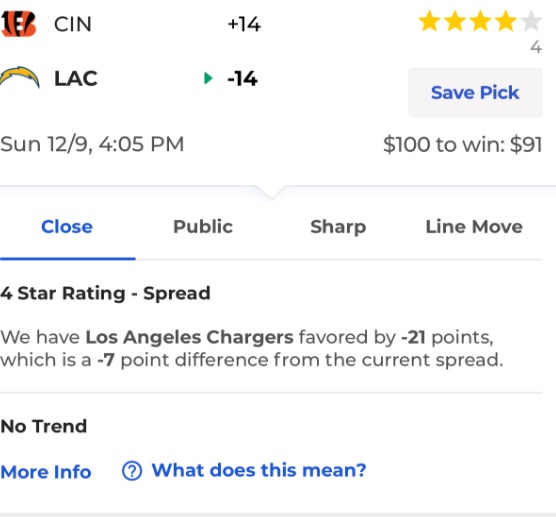Image resolution: width=556 pixels, height=517 pixels.
Task: Open the Sharp tab
Action: pyautogui.click(x=338, y=227)
